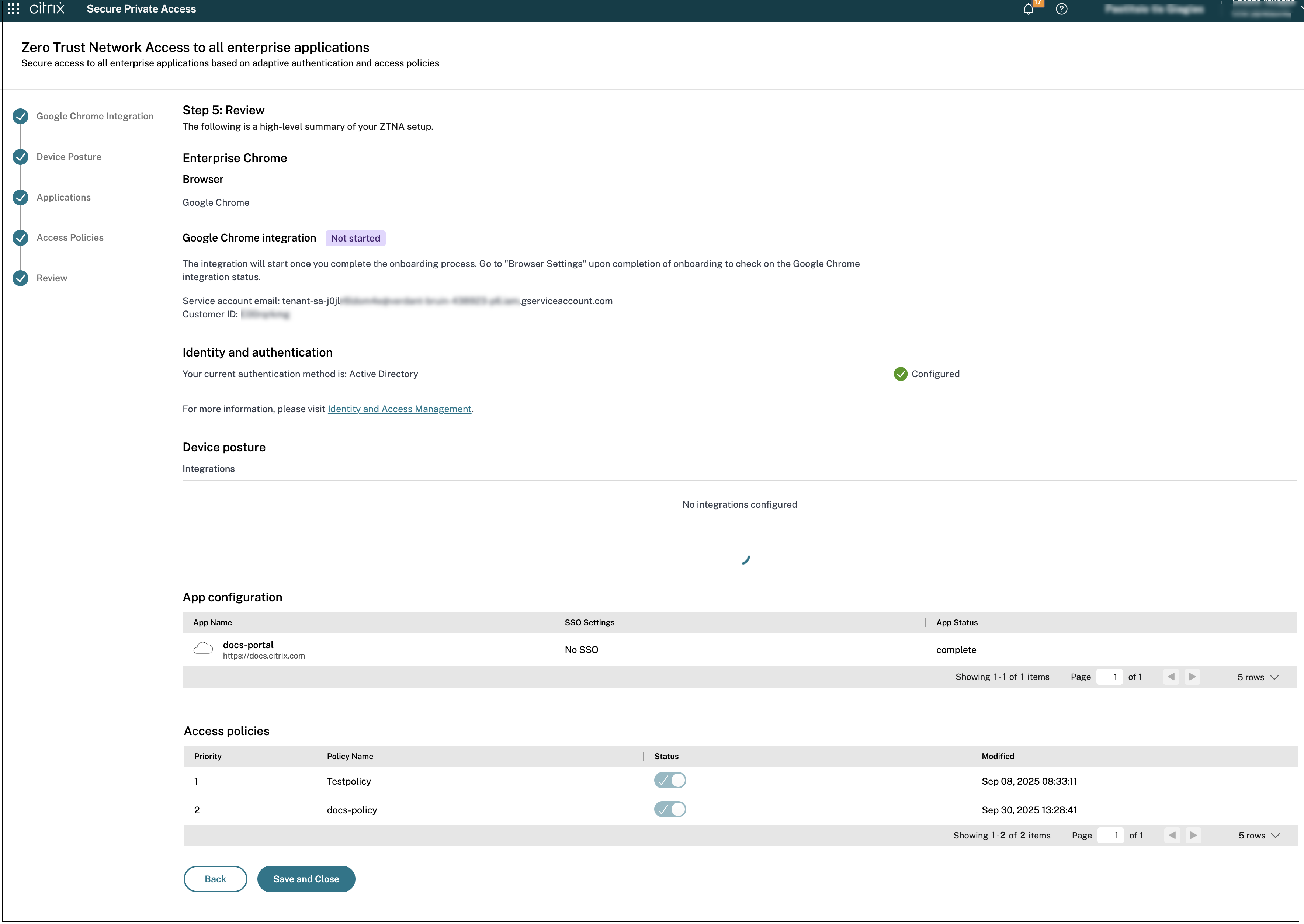The height and width of the screenshot is (924, 1304).
Task: Open the Citrix apps grid menu
Action: 13,9
